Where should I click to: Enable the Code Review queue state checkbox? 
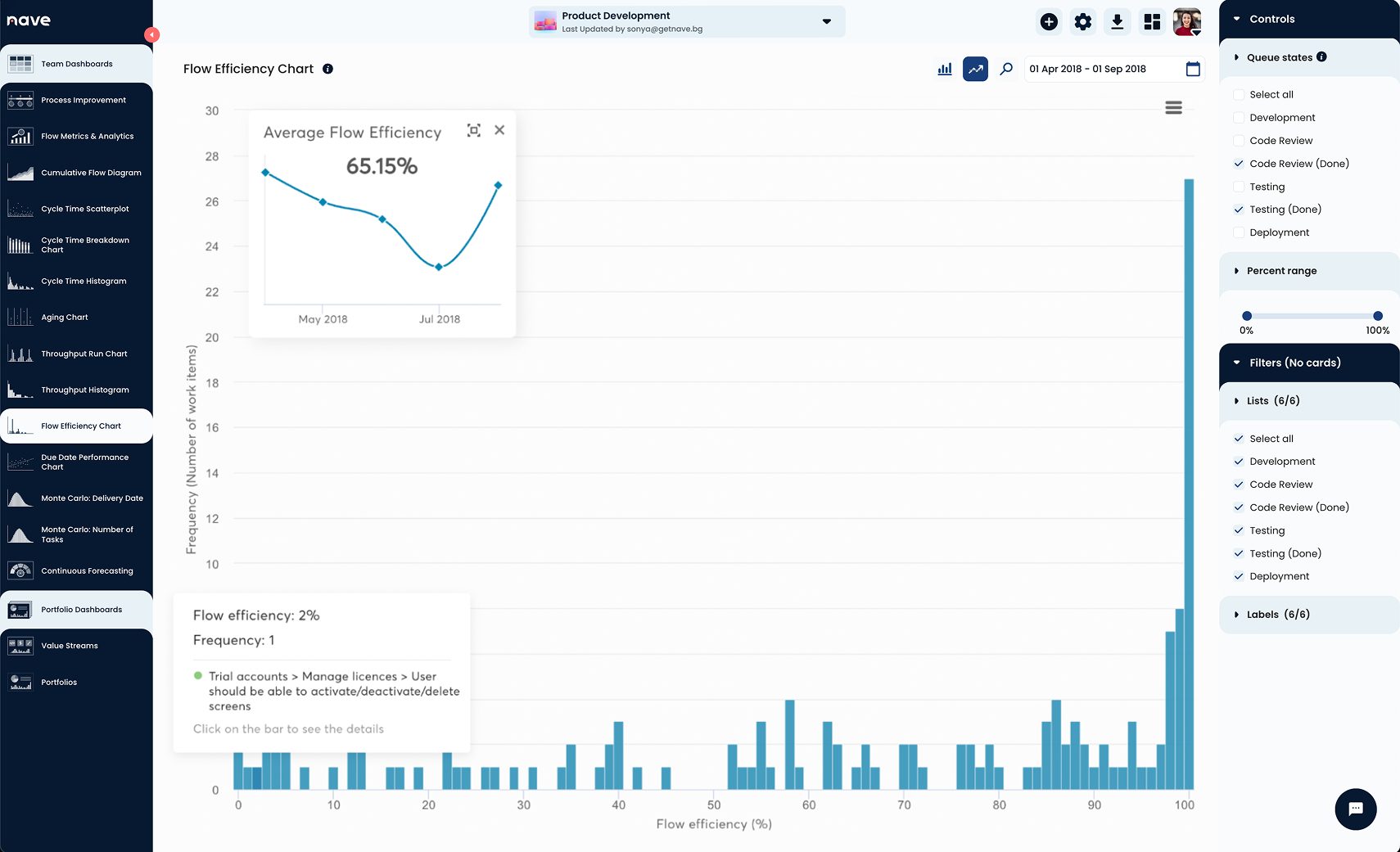(1239, 141)
